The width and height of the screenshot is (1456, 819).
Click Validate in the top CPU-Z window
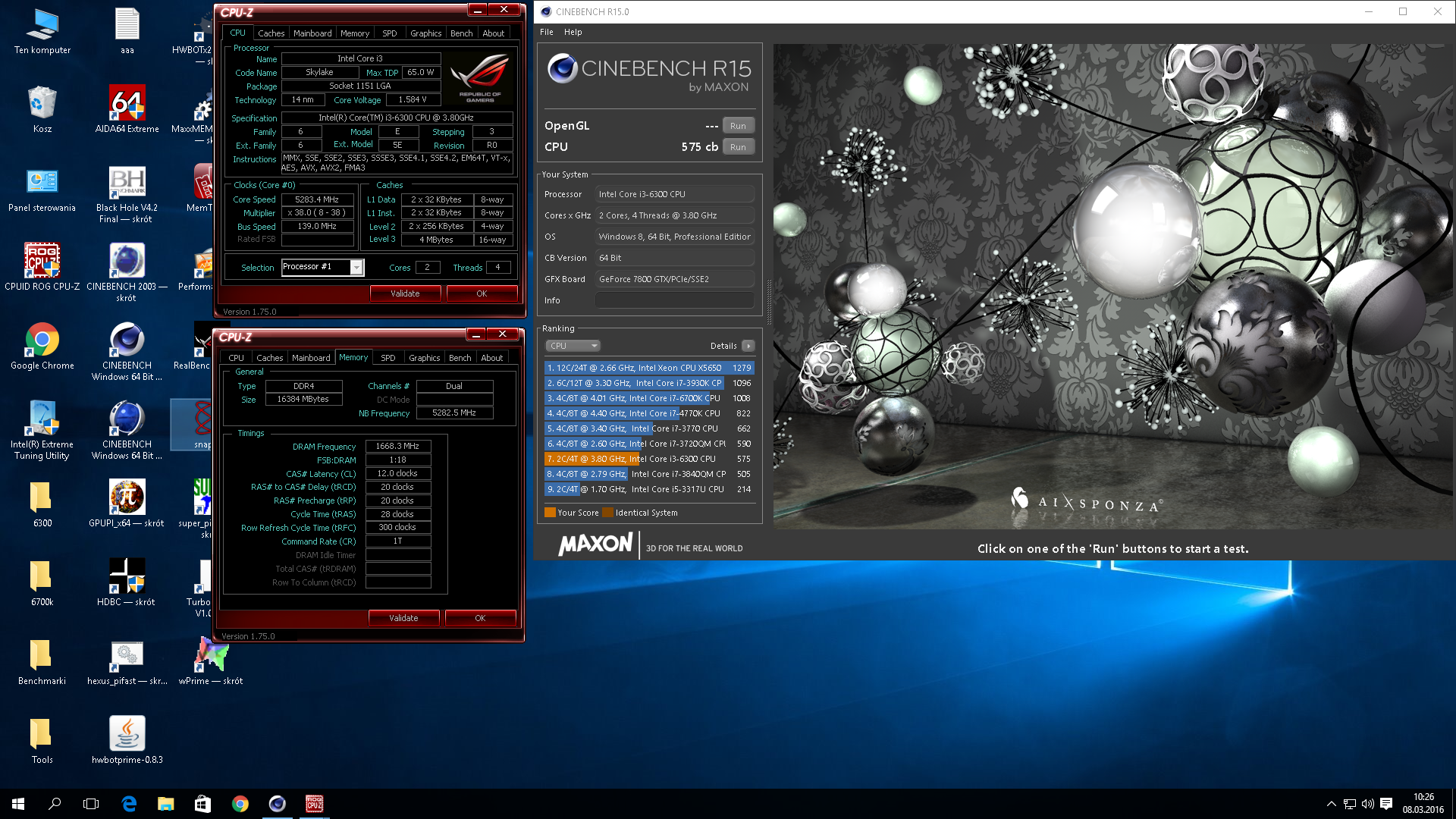pyautogui.click(x=405, y=293)
